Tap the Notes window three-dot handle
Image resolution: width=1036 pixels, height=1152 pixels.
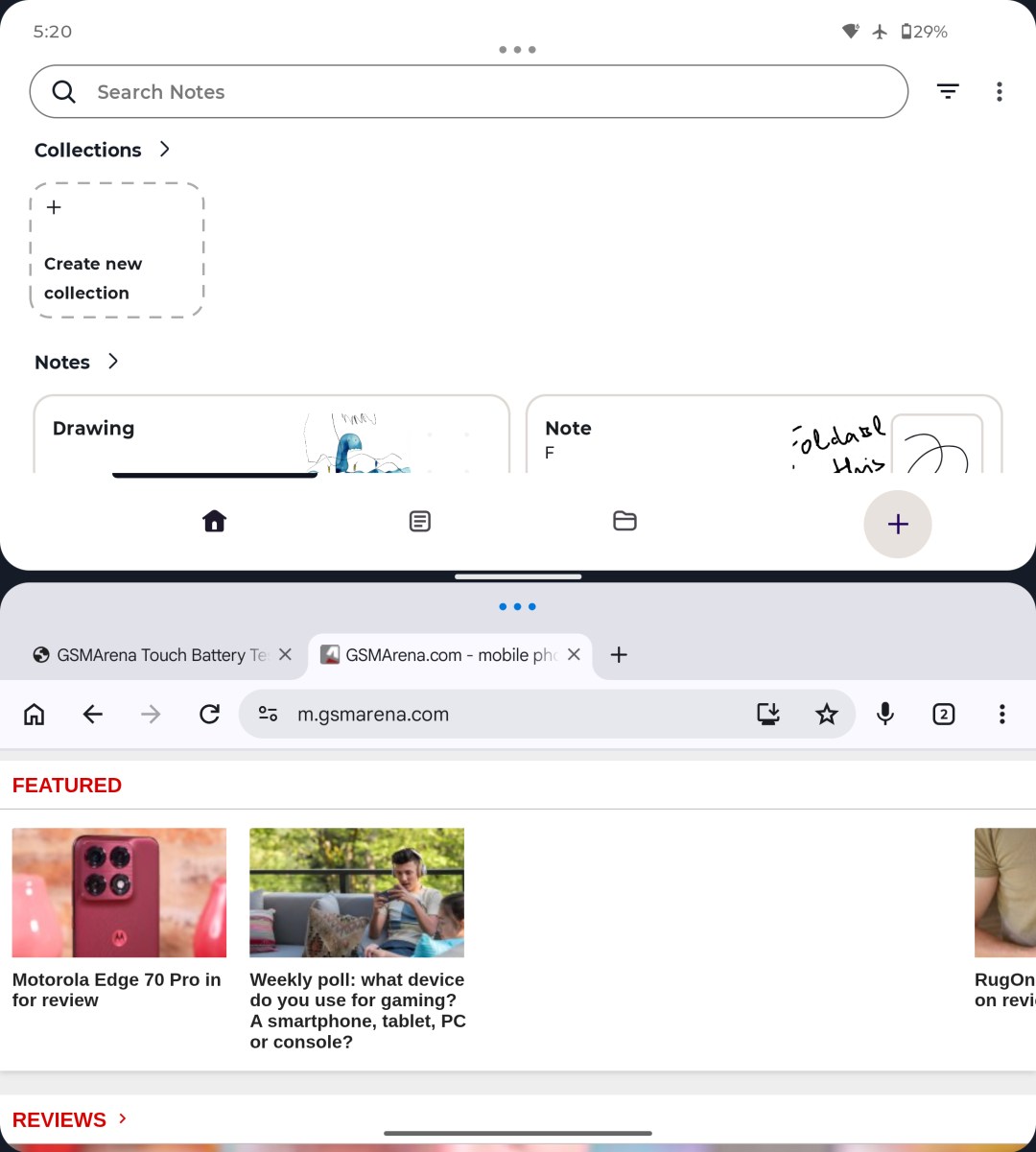(517, 49)
